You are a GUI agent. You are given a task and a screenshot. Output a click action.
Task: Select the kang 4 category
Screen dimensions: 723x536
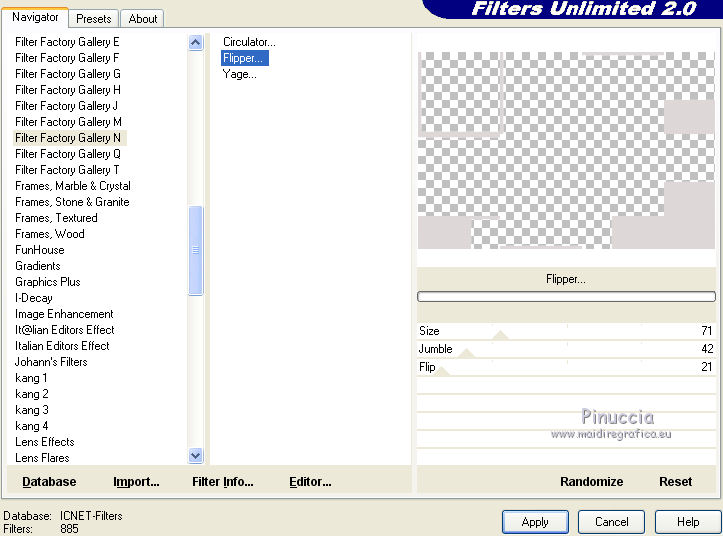click(x=31, y=426)
